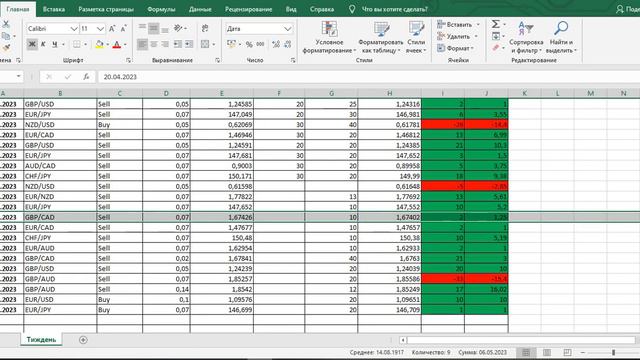Click Форматировать как таблицу button

click(x=380, y=37)
